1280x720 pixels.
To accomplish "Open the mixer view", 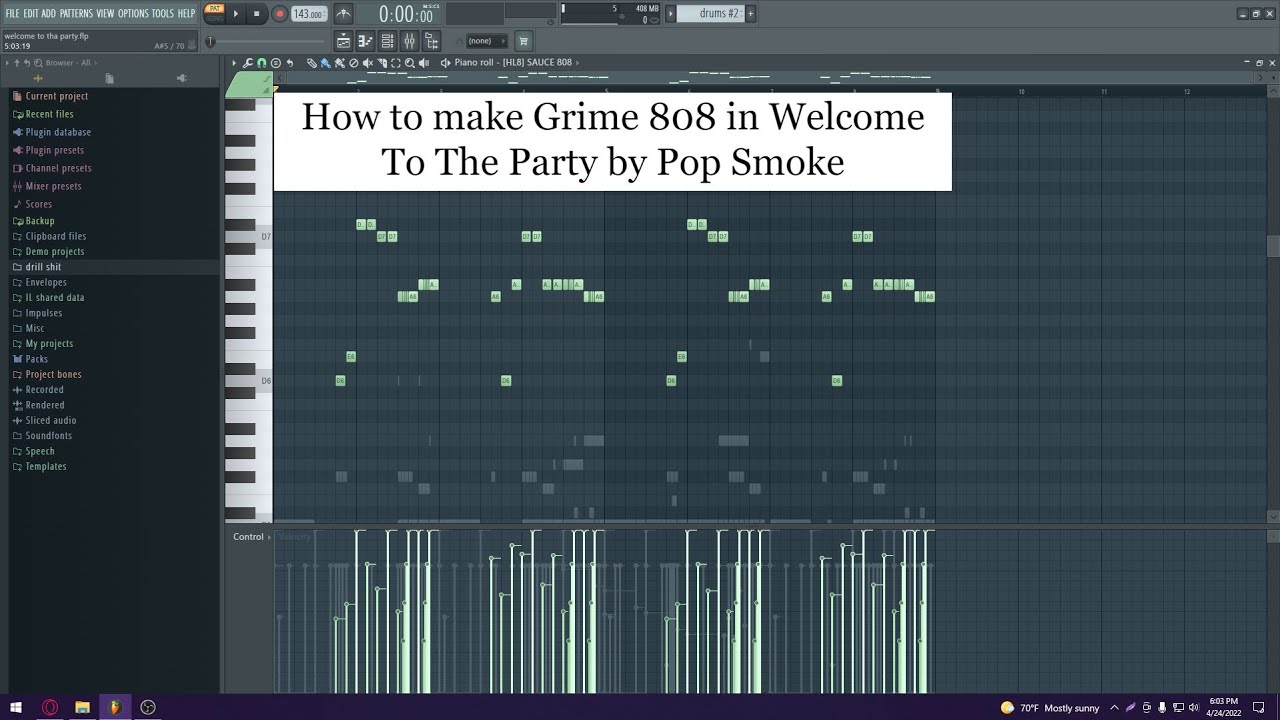I will point(409,41).
